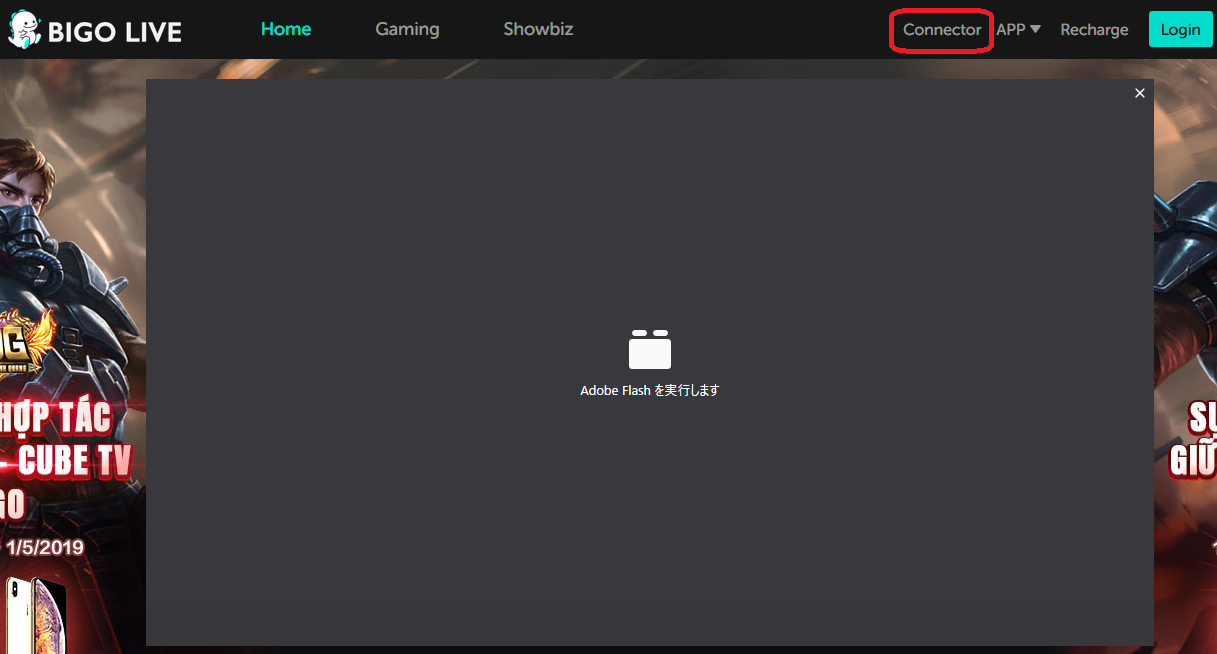Go to the Showbiz tab
The height and width of the screenshot is (654, 1217).
click(x=538, y=29)
